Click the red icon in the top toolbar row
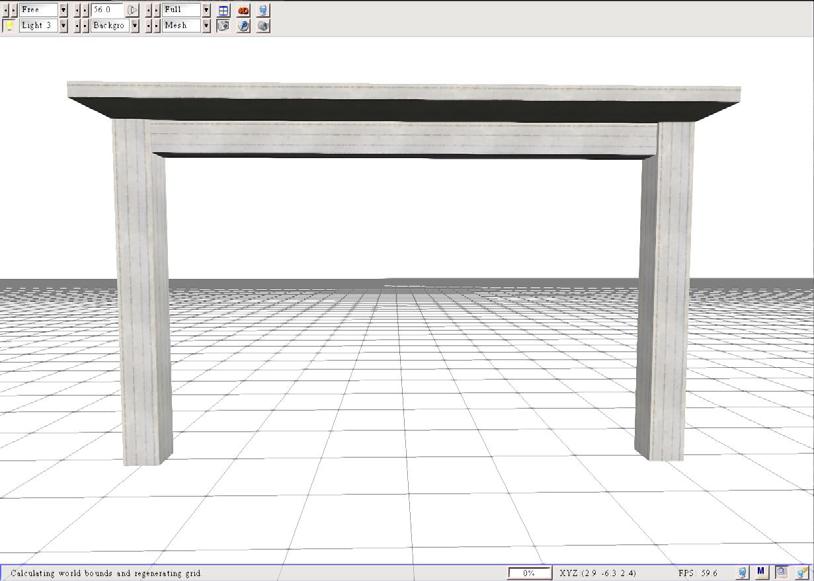This screenshot has height=581, width=814. pyautogui.click(x=243, y=10)
